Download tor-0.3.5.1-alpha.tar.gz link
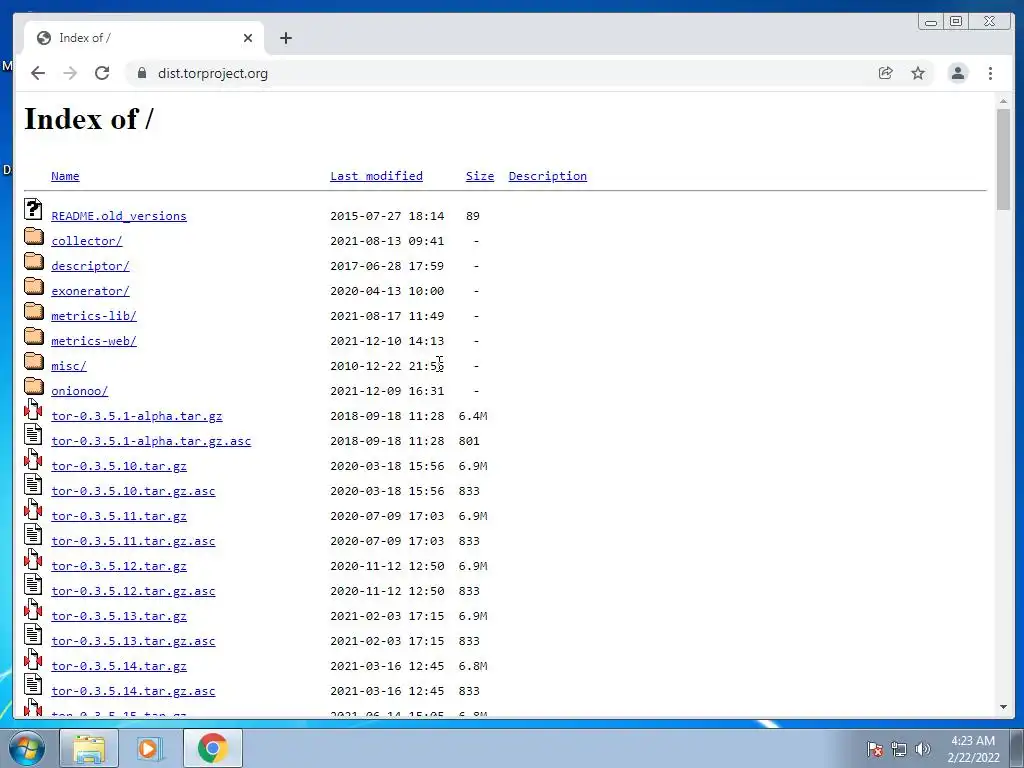1024x768 pixels. 137,416
